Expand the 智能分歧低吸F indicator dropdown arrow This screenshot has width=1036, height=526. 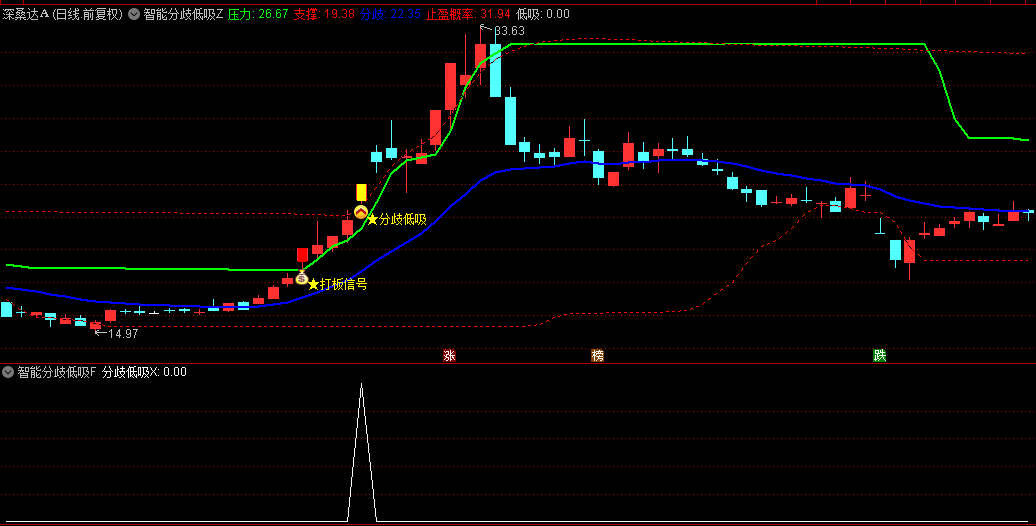[x=8, y=372]
